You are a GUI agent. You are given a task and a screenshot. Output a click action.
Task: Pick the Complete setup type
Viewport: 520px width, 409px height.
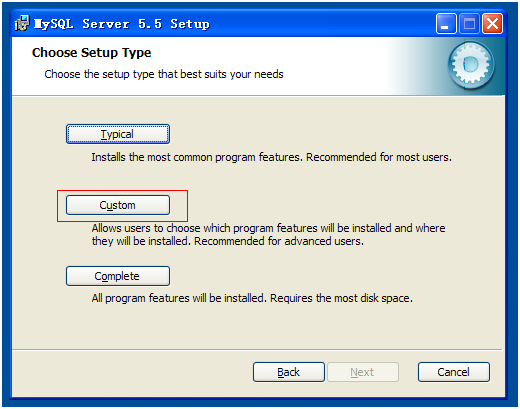(118, 276)
